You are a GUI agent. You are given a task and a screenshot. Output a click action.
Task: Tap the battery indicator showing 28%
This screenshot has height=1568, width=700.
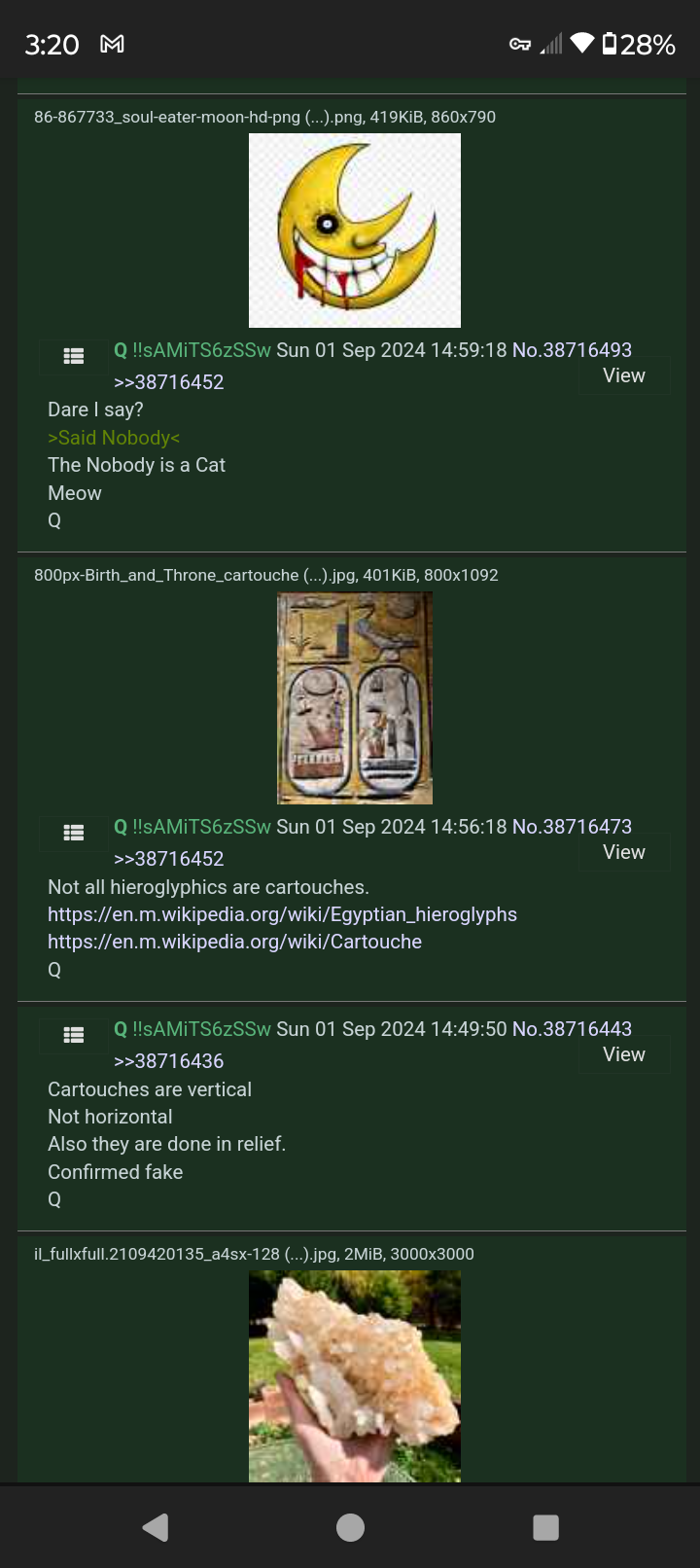click(639, 44)
